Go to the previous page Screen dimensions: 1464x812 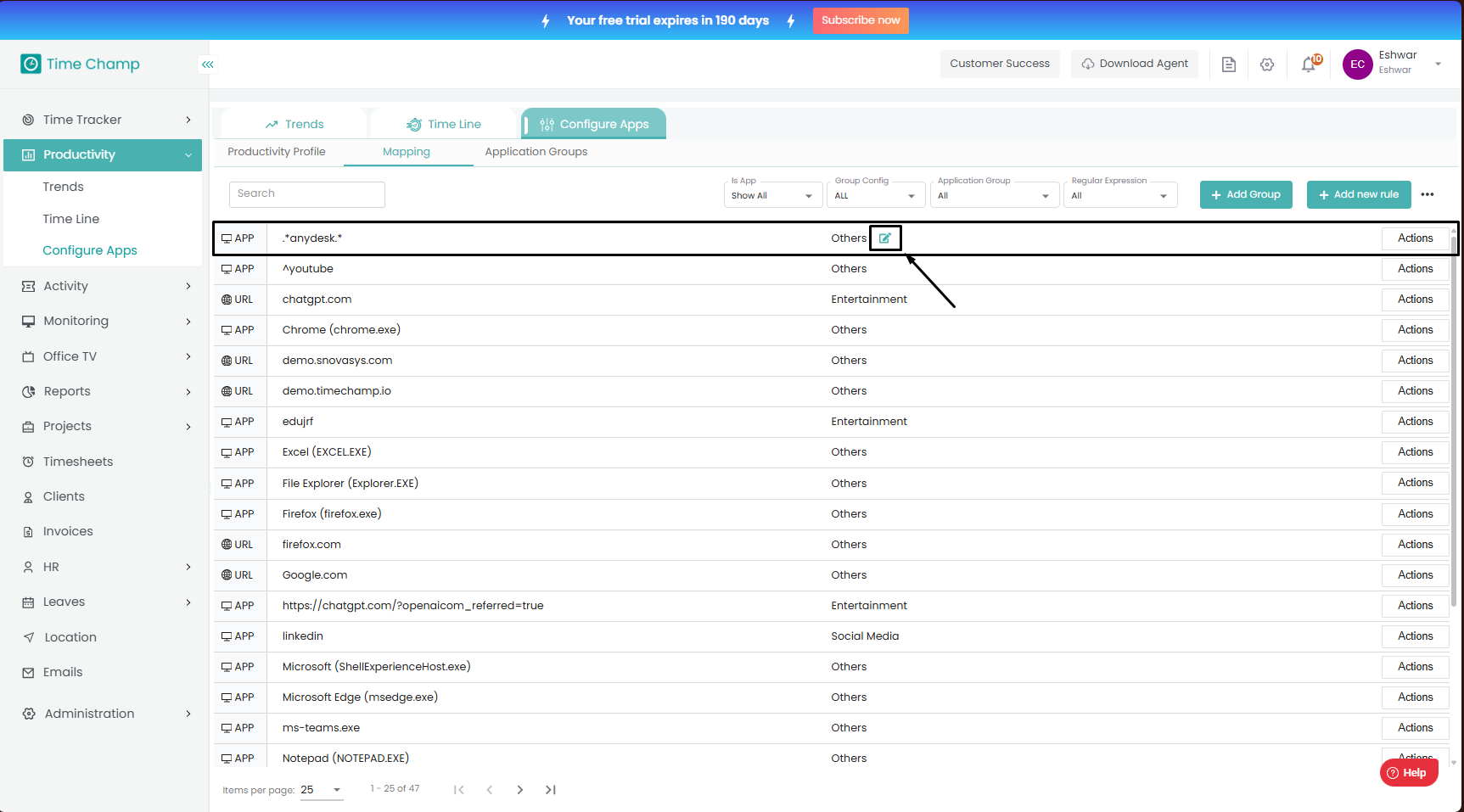tap(490, 790)
